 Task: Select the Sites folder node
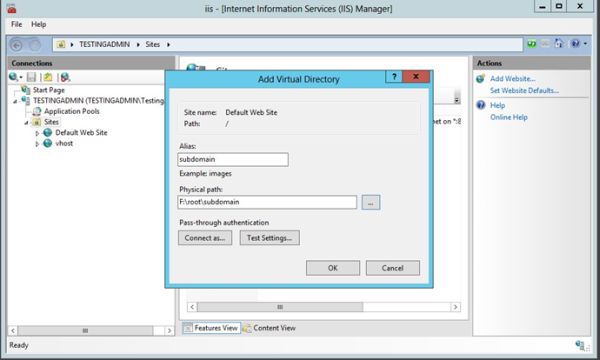click(x=51, y=122)
